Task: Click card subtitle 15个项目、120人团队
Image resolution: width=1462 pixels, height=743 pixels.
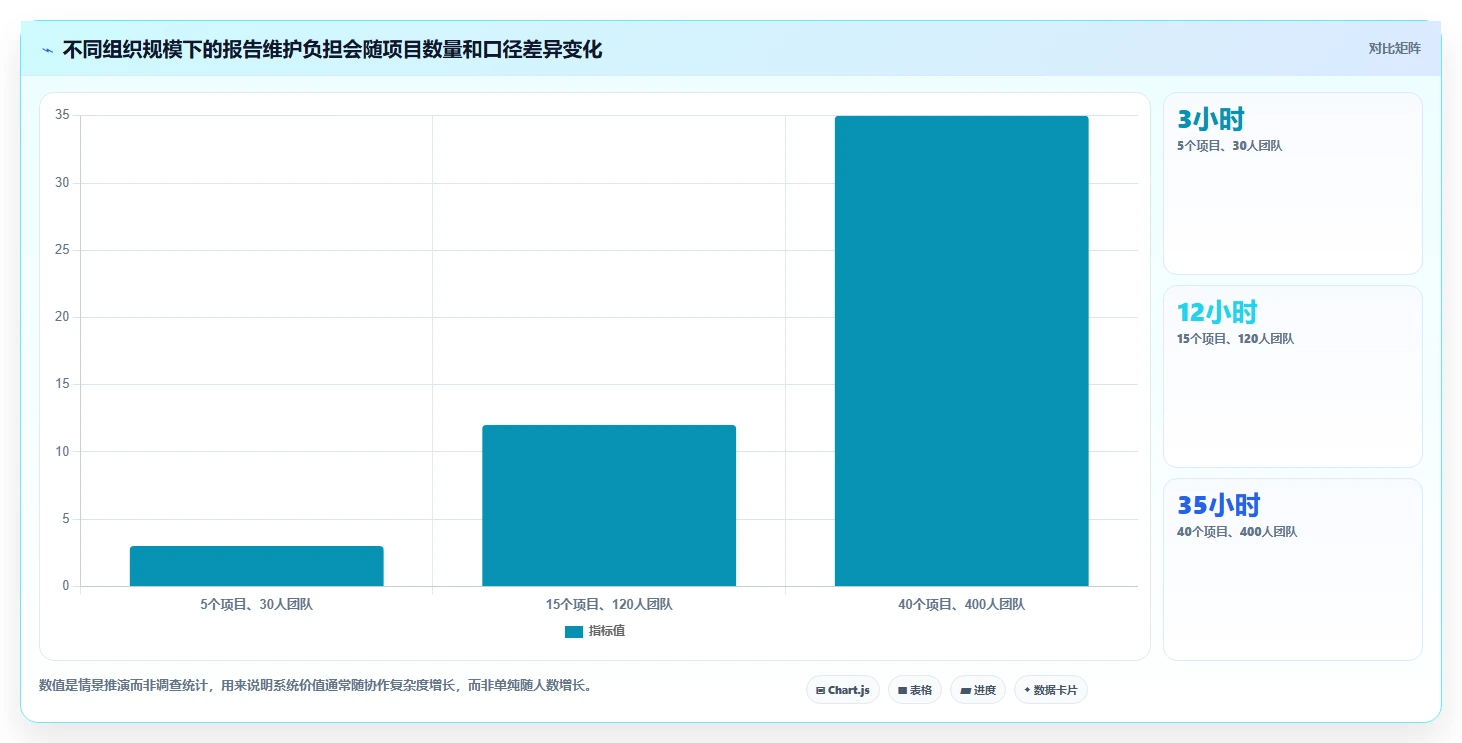Action: [1236, 339]
